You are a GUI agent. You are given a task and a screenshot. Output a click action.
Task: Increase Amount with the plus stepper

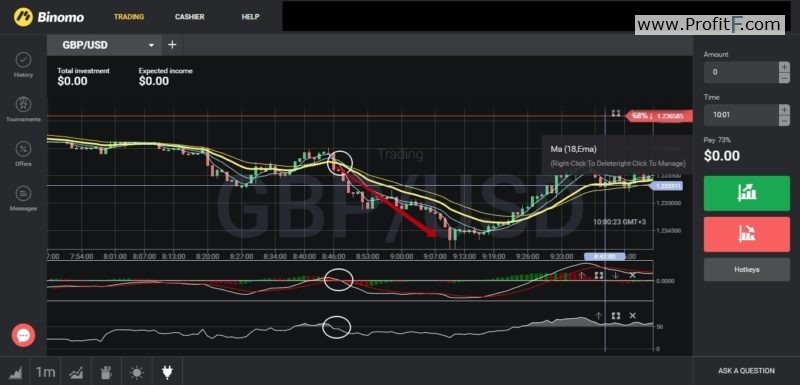(x=784, y=67)
